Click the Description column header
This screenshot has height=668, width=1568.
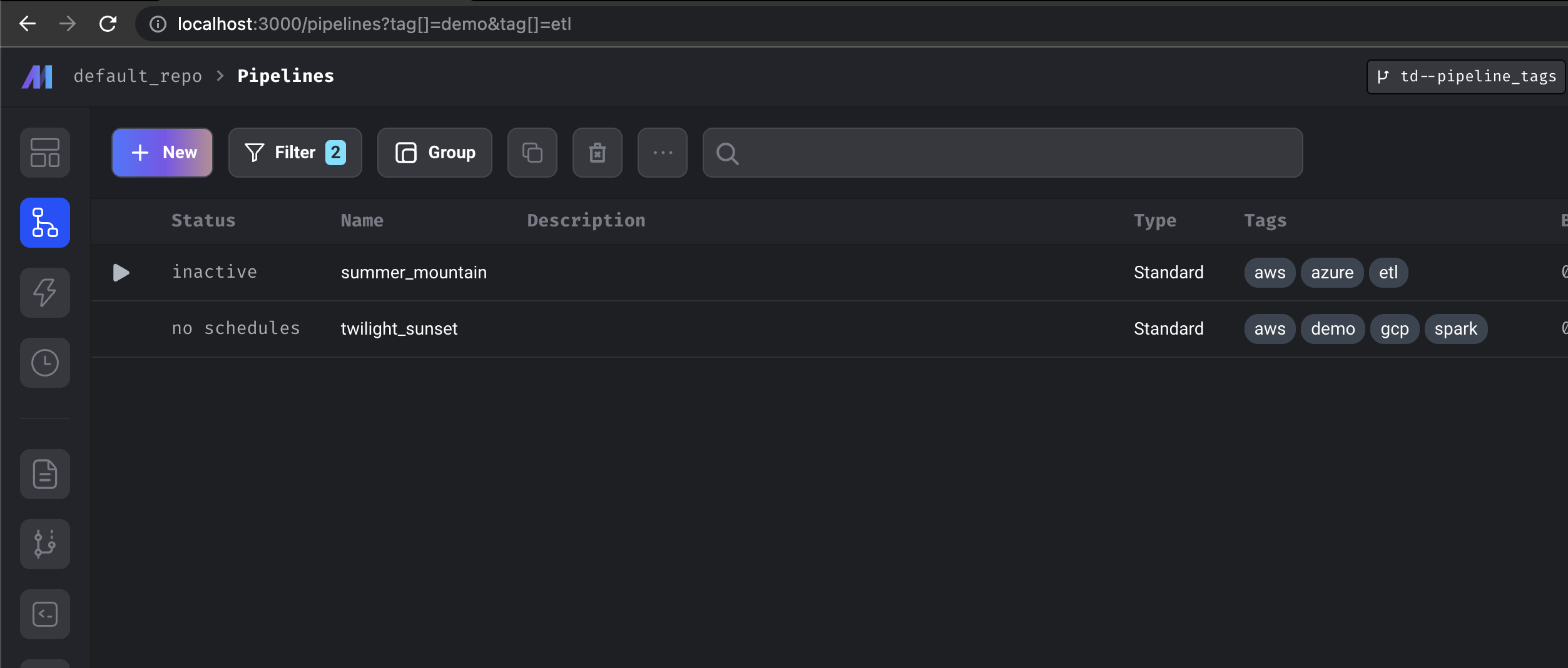point(586,220)
